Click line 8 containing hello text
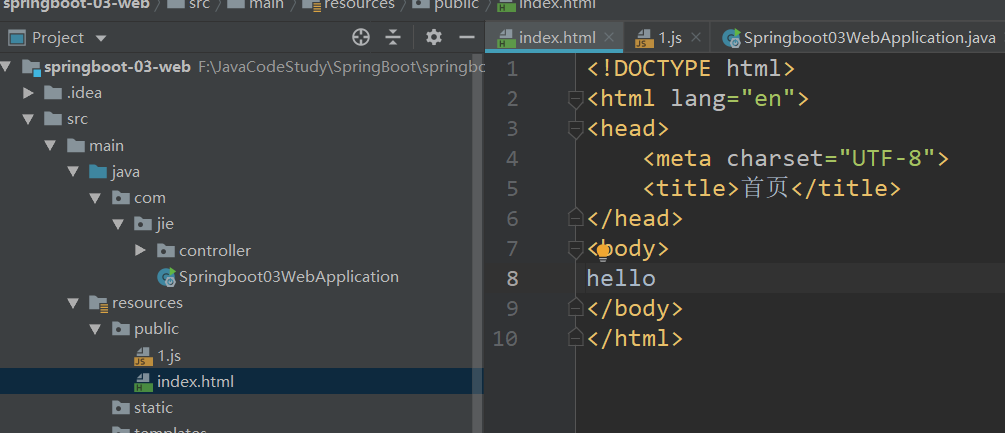Screen dimensions: 1005x433 pos(621,279)
